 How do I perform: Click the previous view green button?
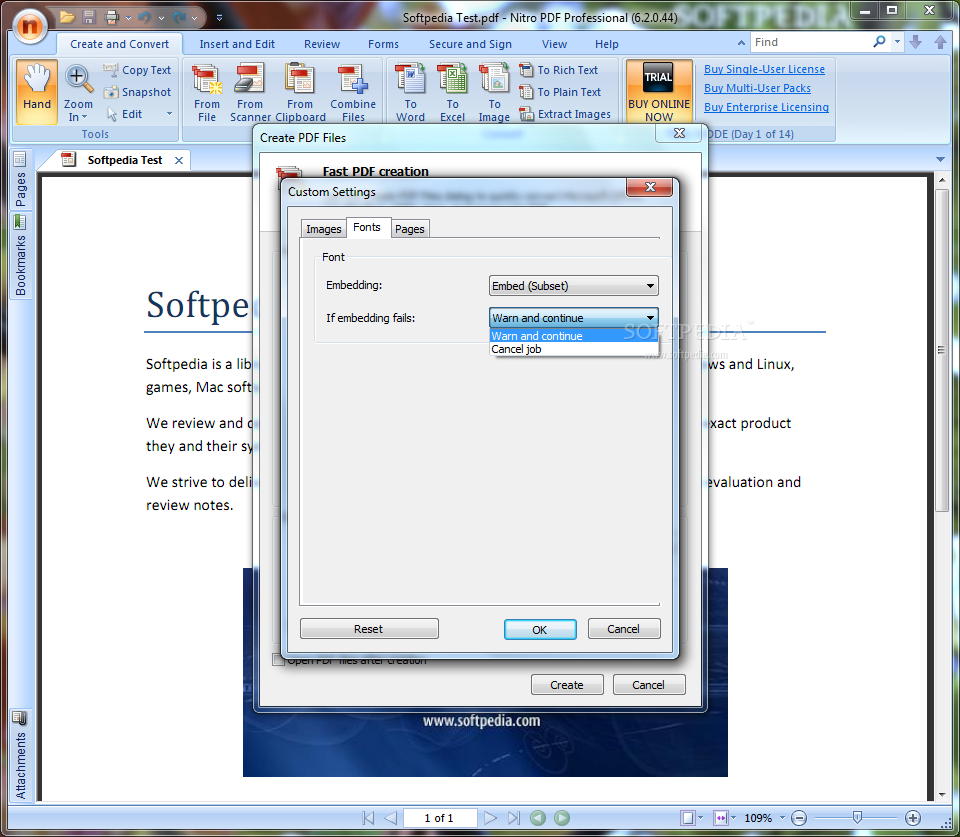[x=538, y=818]
